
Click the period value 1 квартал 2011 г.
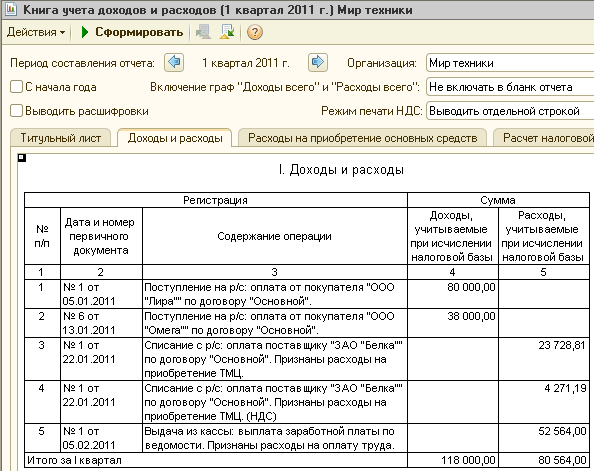[245, 63]
